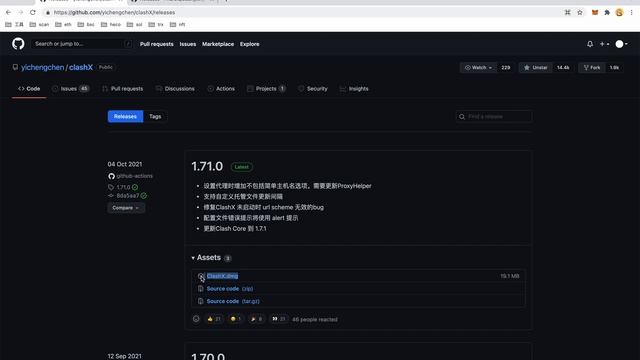This screenshot has height=360, width=640.
Task: Switch to the Discussions tab
Action: pyautogui.click(x=175, y=89)
